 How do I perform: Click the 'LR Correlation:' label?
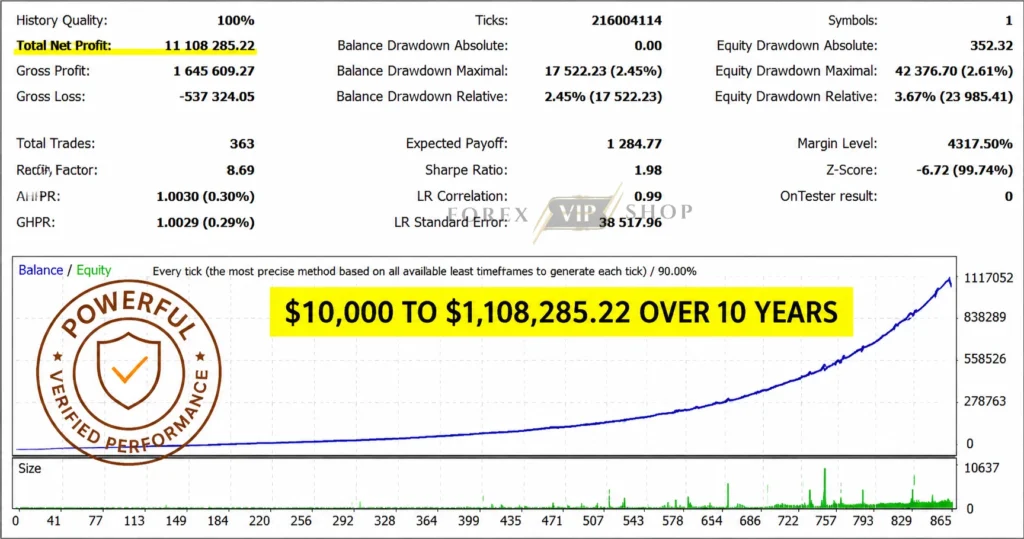click(462, 196)
